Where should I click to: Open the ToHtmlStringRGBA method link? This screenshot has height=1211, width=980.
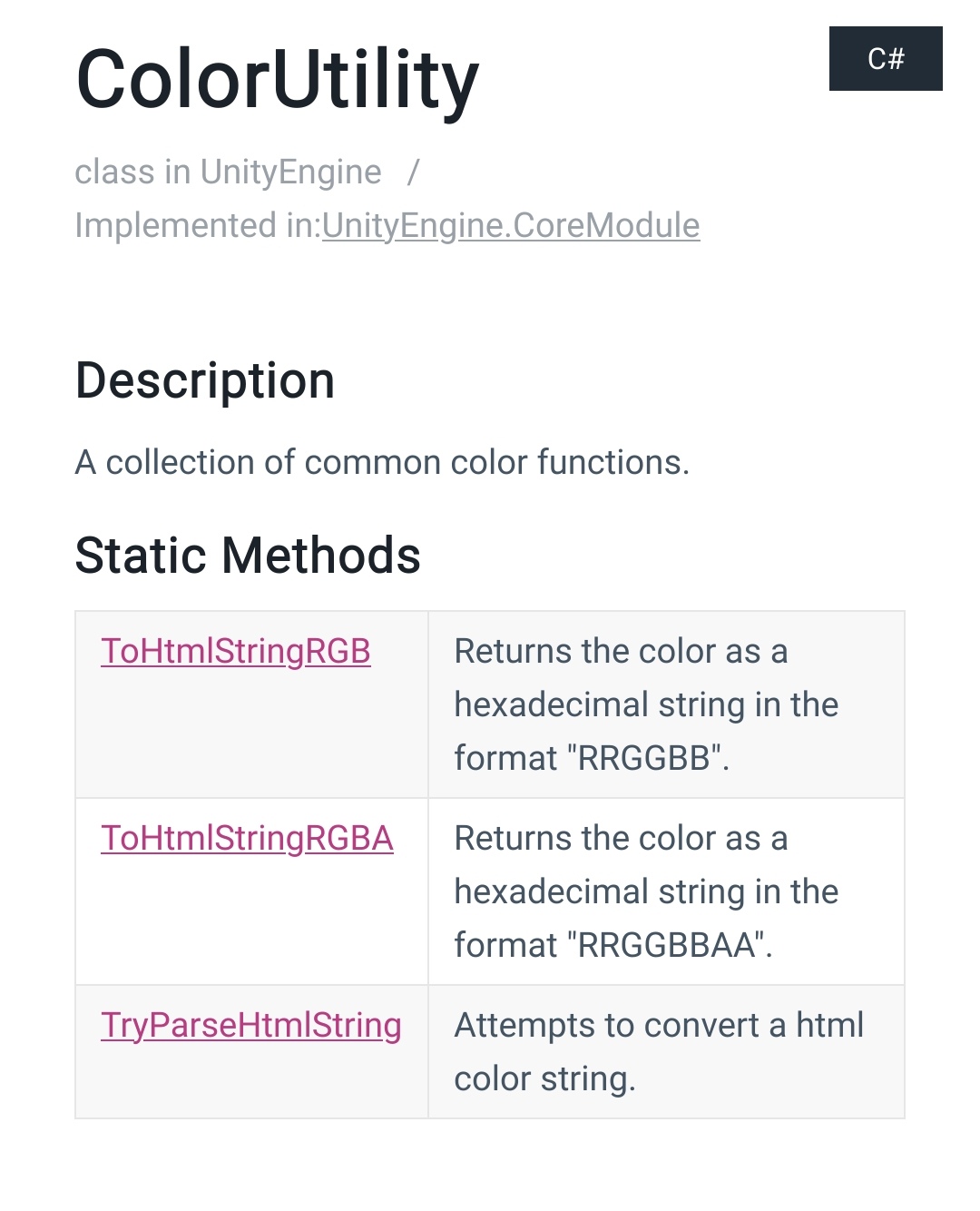point(247,838)
